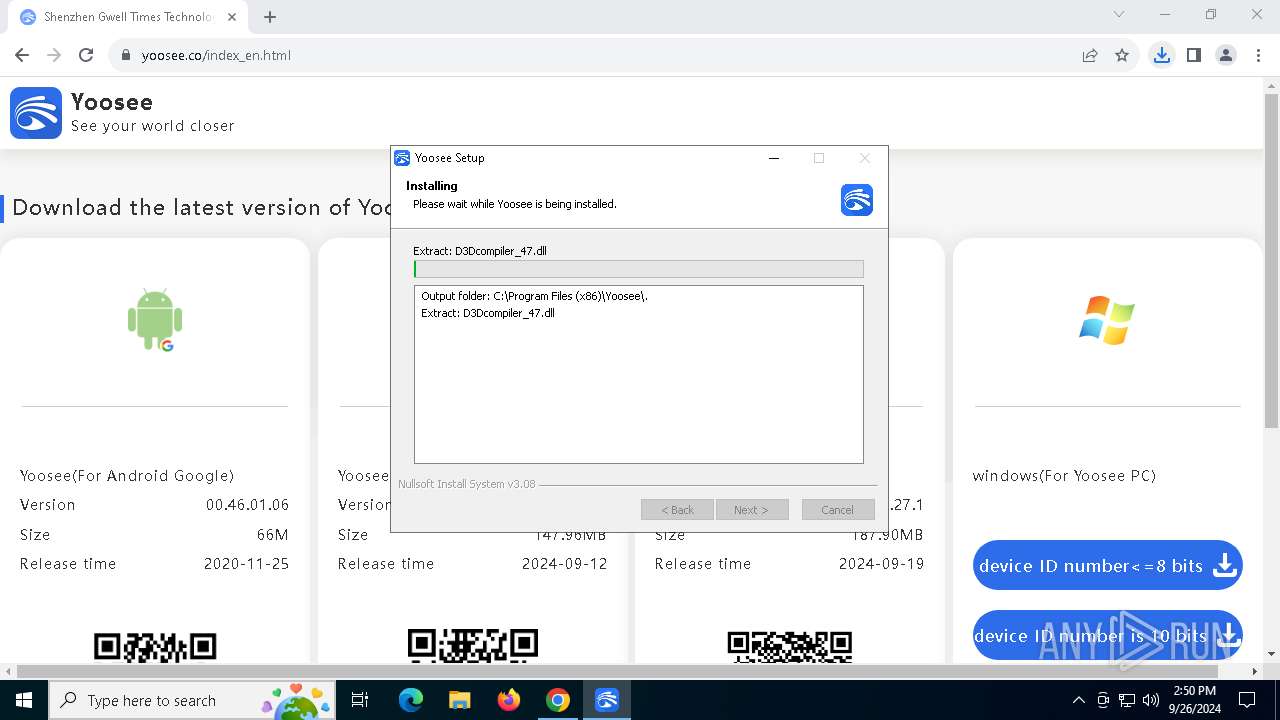The image size is (1280, 720).
Task: Click the Windows taskbar search box
Action: (x=191, y=700)
